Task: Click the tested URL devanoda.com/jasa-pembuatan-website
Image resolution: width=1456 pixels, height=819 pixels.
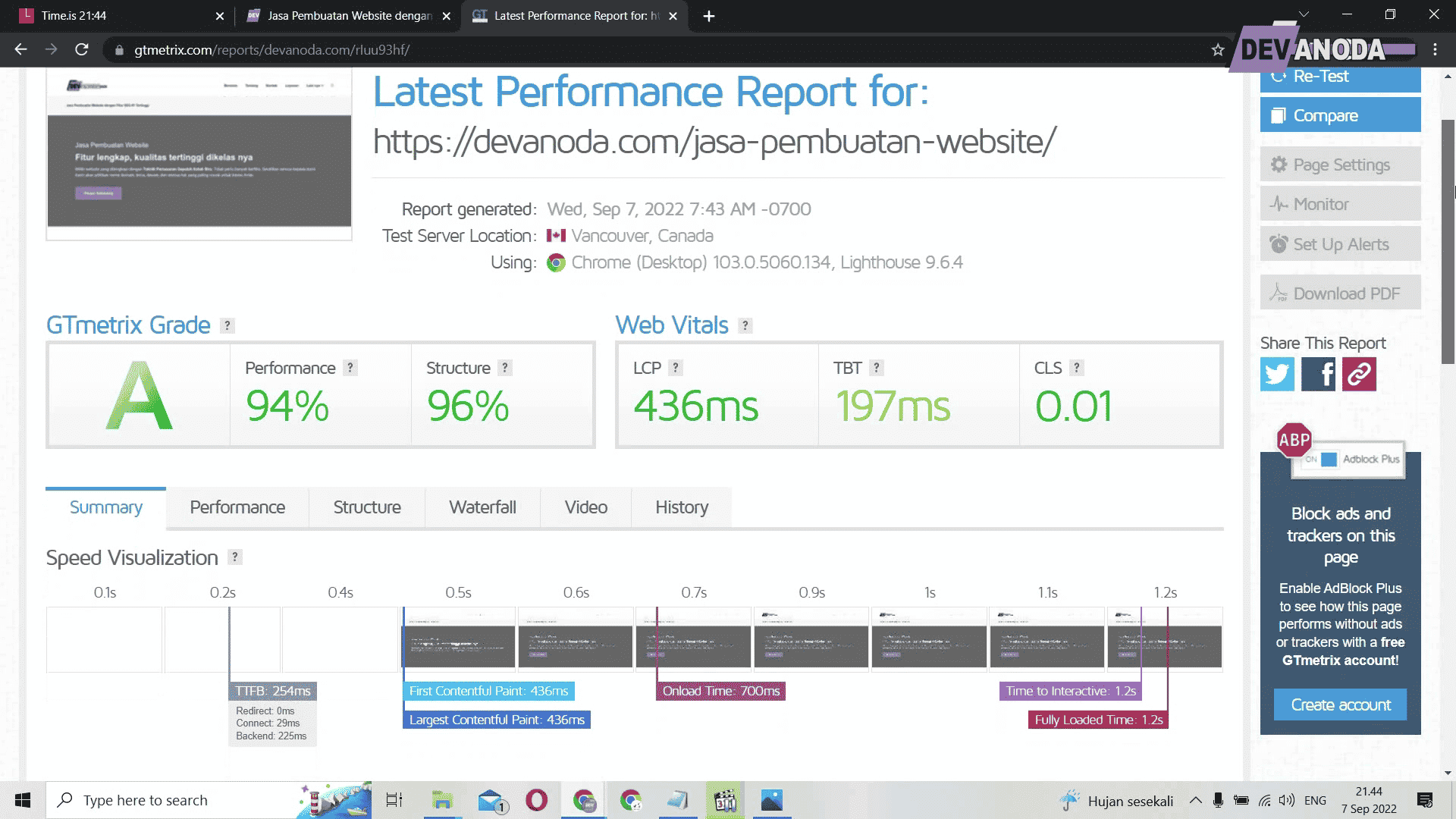Action: pos(714,142)
